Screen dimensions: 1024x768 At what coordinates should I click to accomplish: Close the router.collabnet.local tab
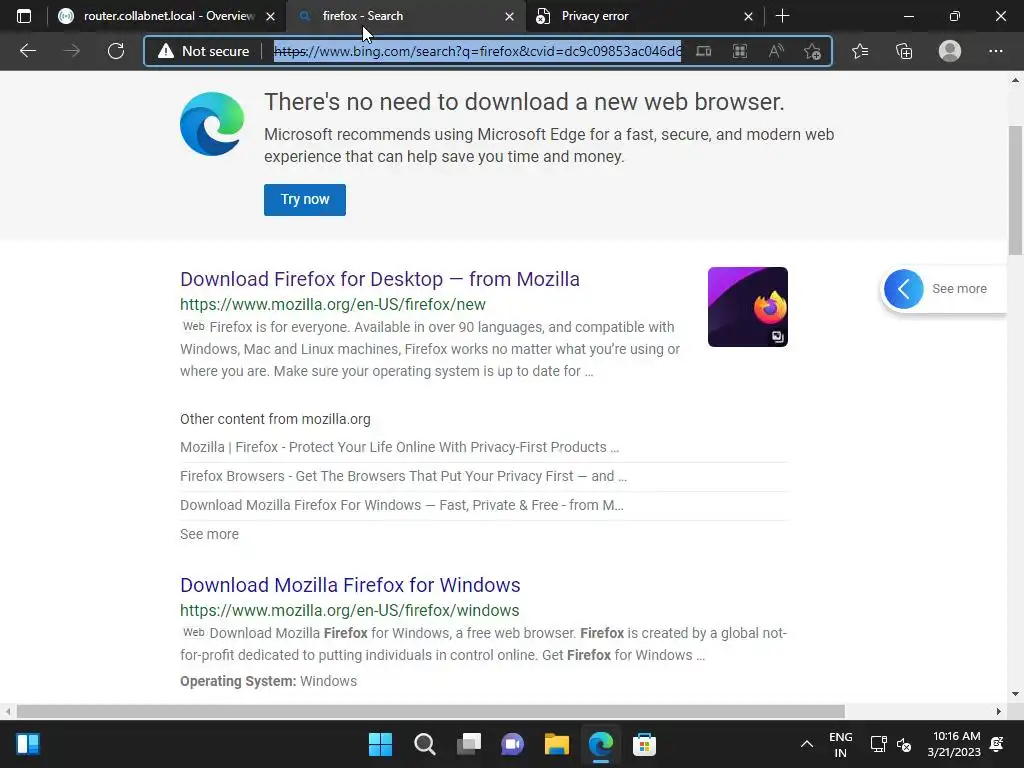click(270, 17)
